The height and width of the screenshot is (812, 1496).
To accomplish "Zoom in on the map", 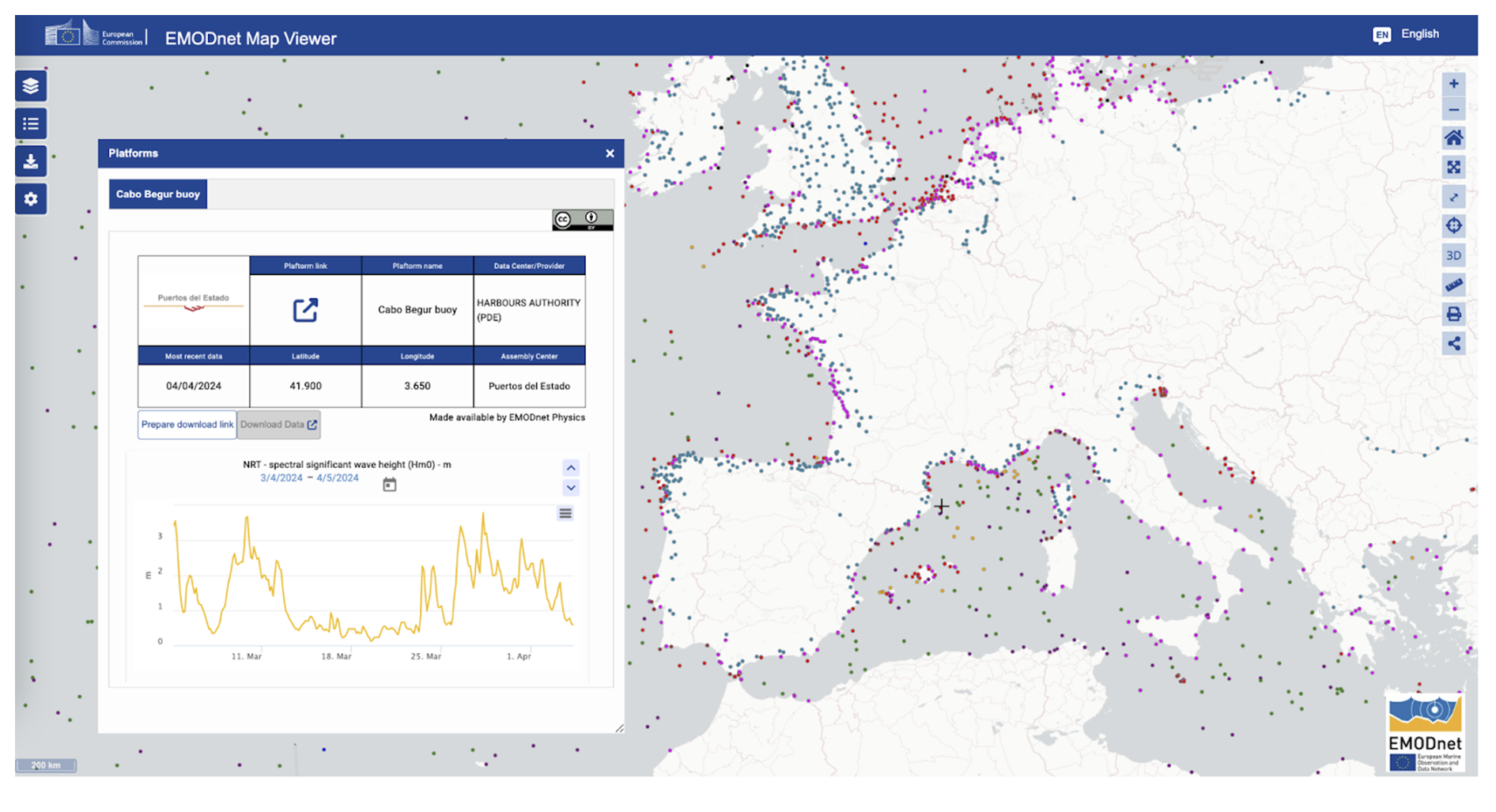I will pyautogui.click(x=1453, y=84).
